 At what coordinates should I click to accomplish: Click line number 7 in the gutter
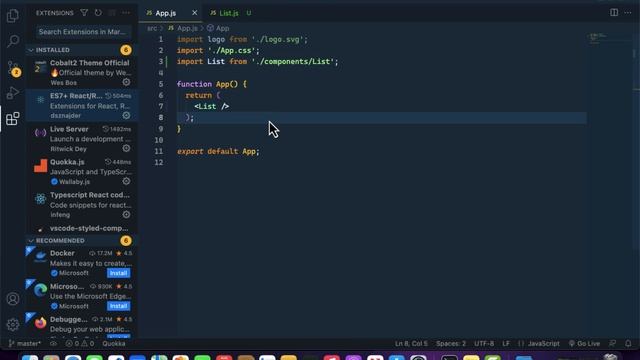[x=161, y=107]
